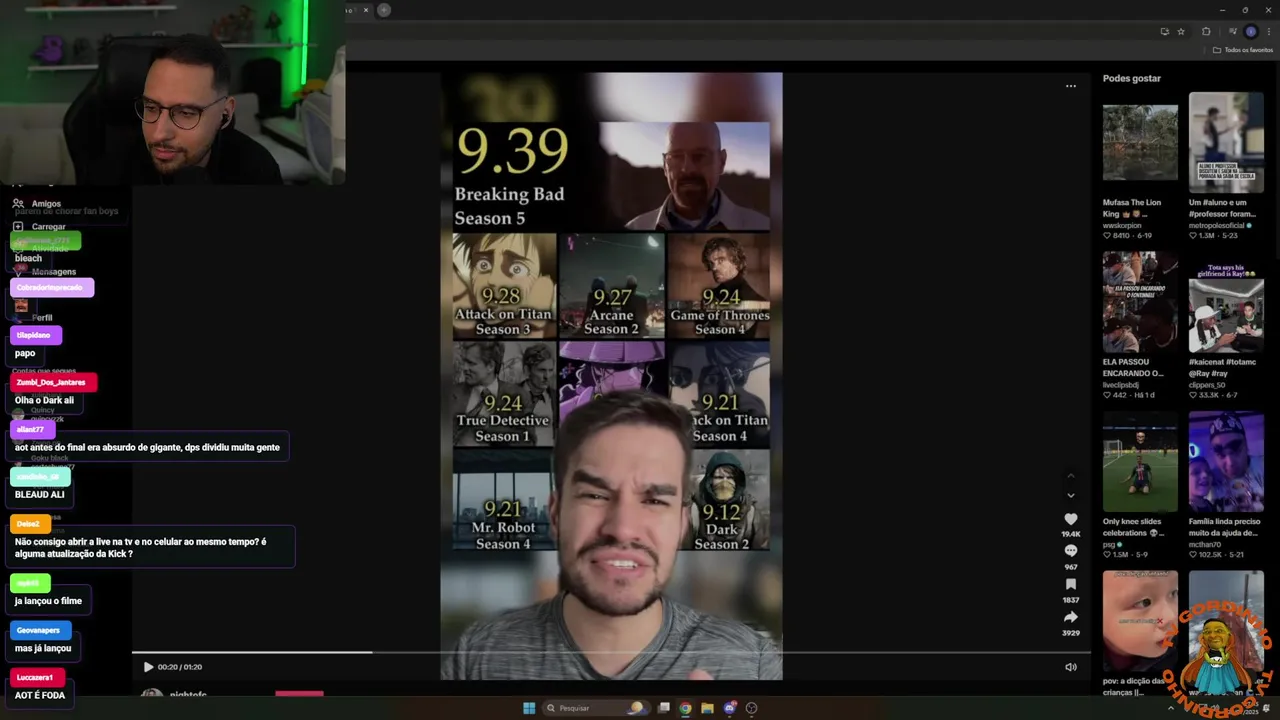Open File Explorer from the taskbar
1280x720 pixels.
click(x=707, y=708)
